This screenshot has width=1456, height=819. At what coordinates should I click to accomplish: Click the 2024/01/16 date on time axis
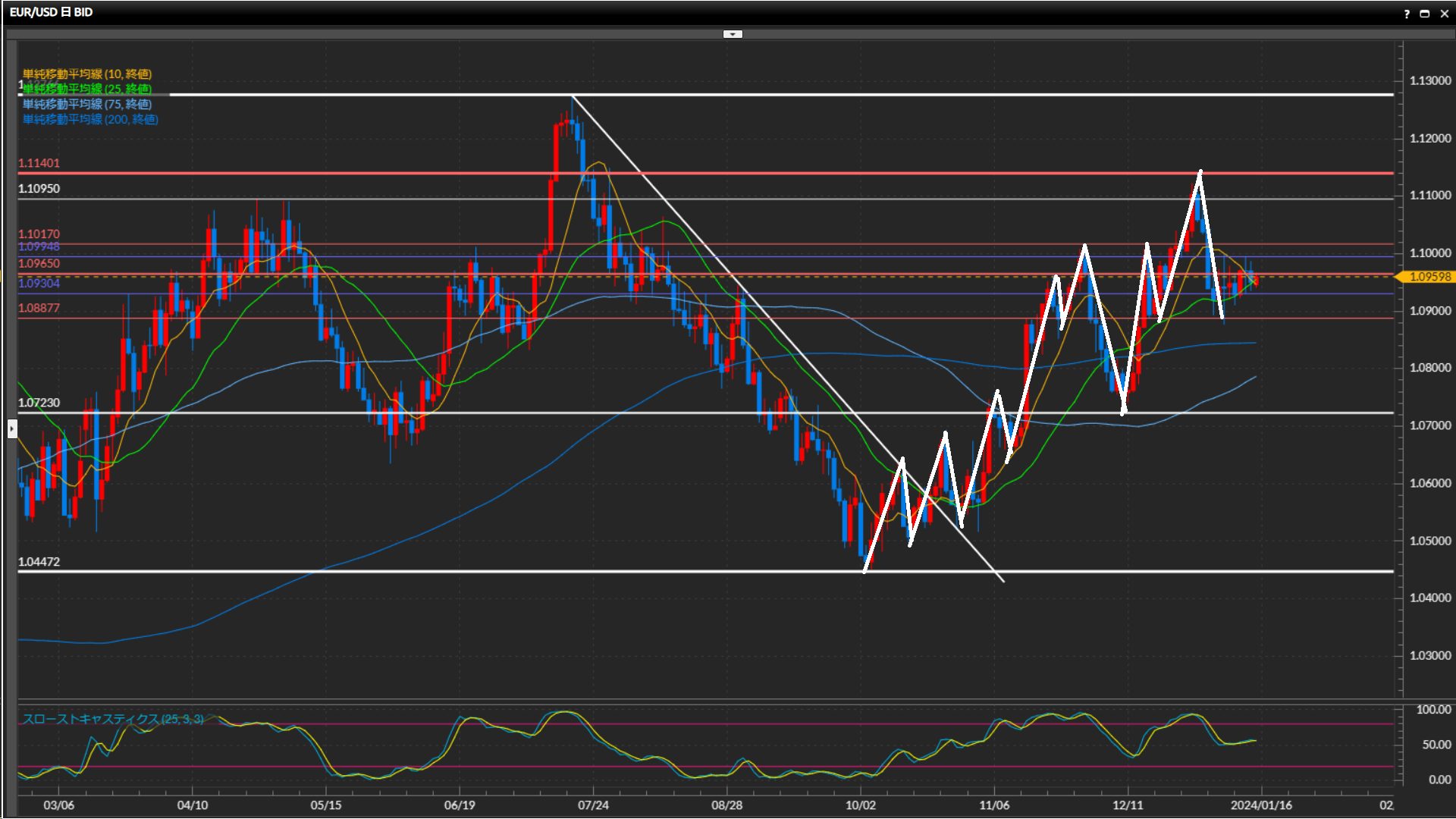tap(1260, 805)
